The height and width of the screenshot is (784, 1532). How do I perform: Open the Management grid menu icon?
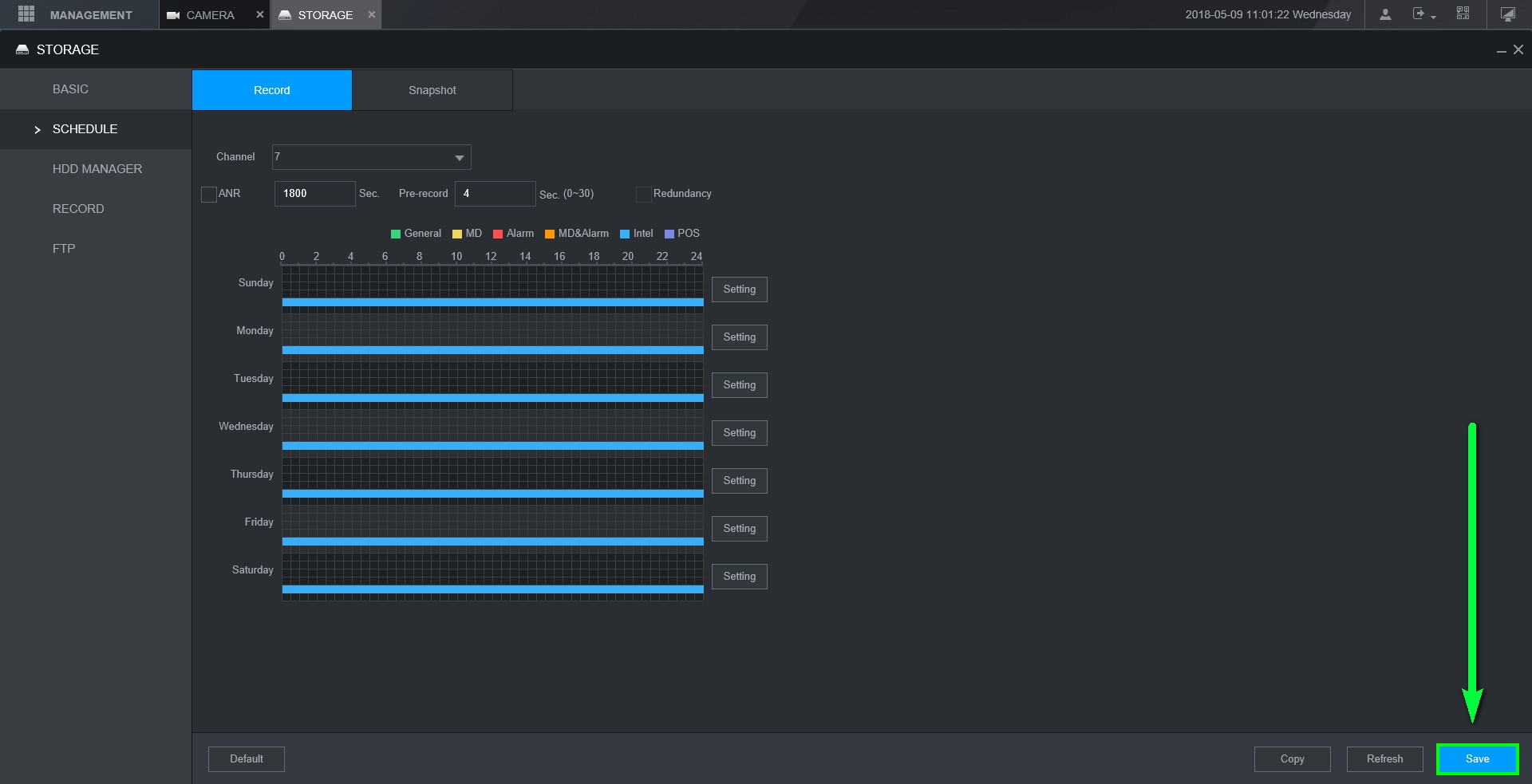(x=26, y=14)
